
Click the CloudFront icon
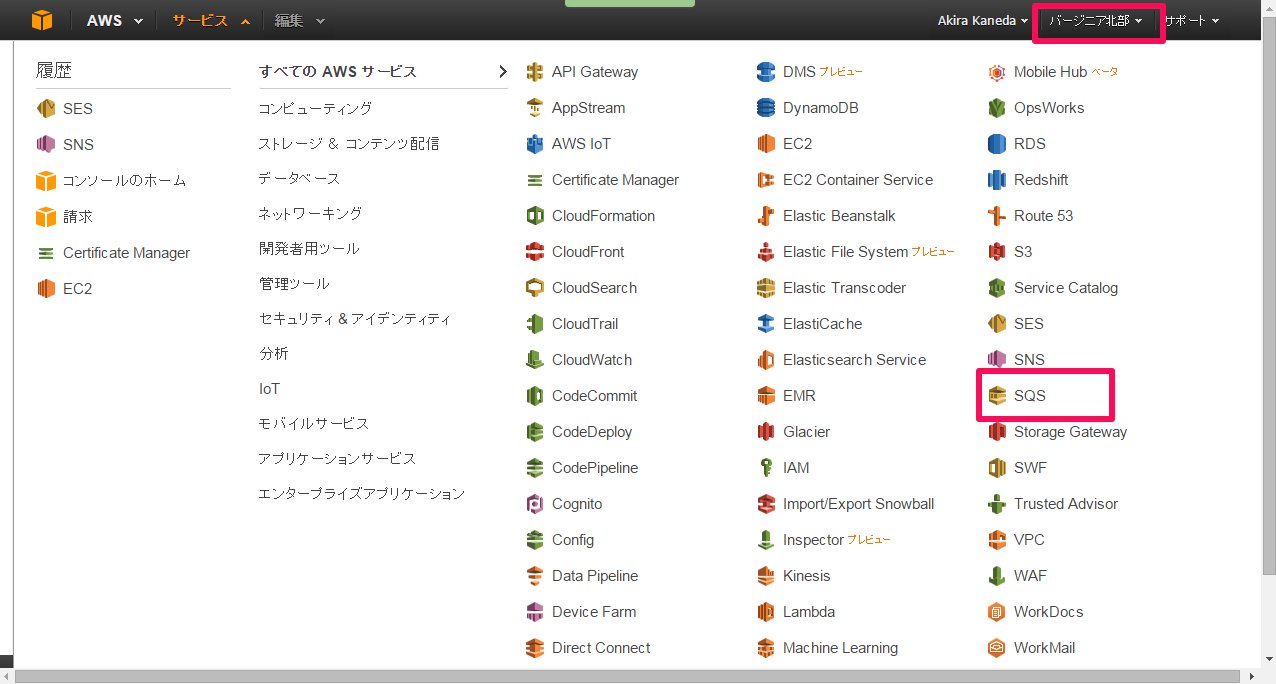pos(535,252)
